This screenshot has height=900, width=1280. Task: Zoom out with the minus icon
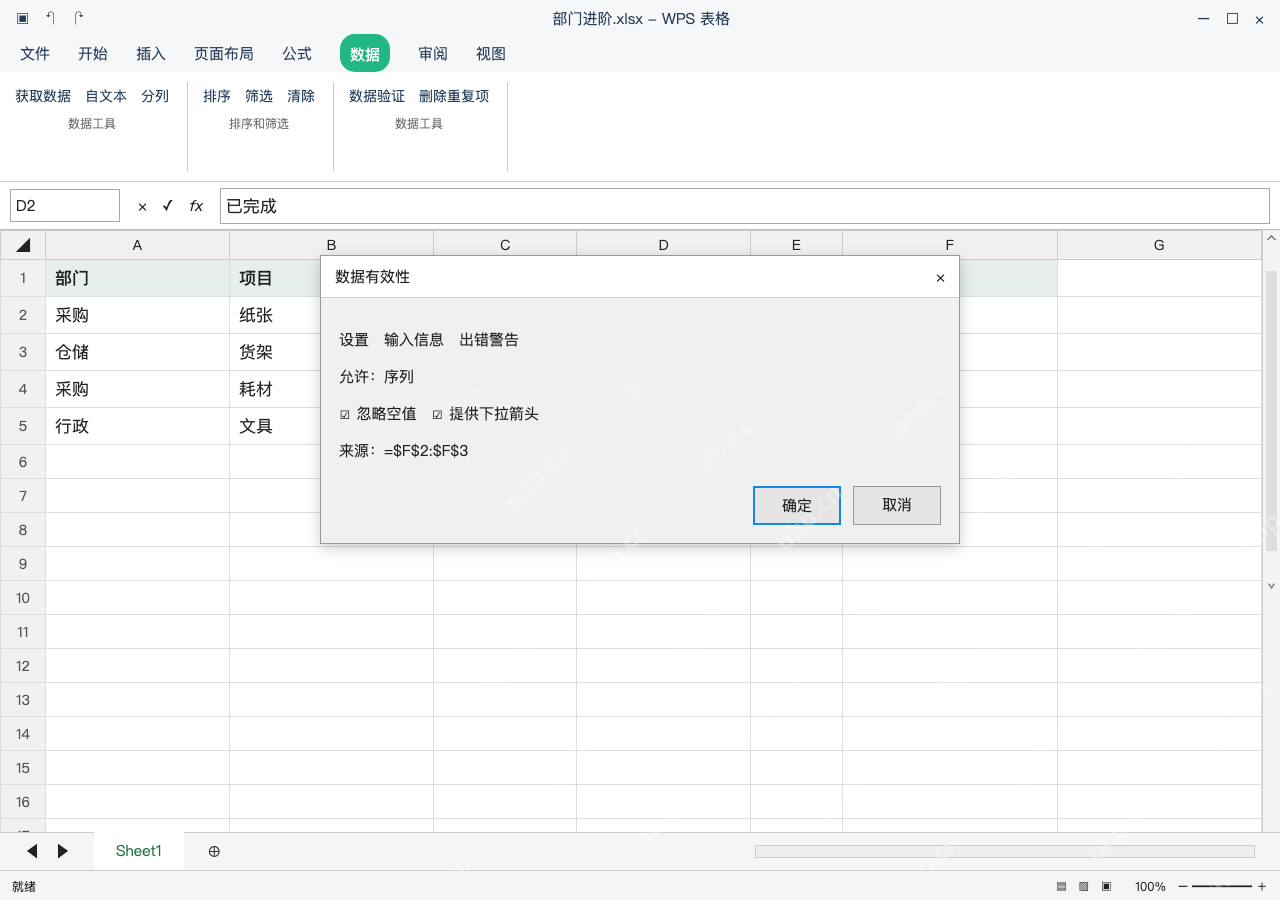click(x=1183, y=887)
